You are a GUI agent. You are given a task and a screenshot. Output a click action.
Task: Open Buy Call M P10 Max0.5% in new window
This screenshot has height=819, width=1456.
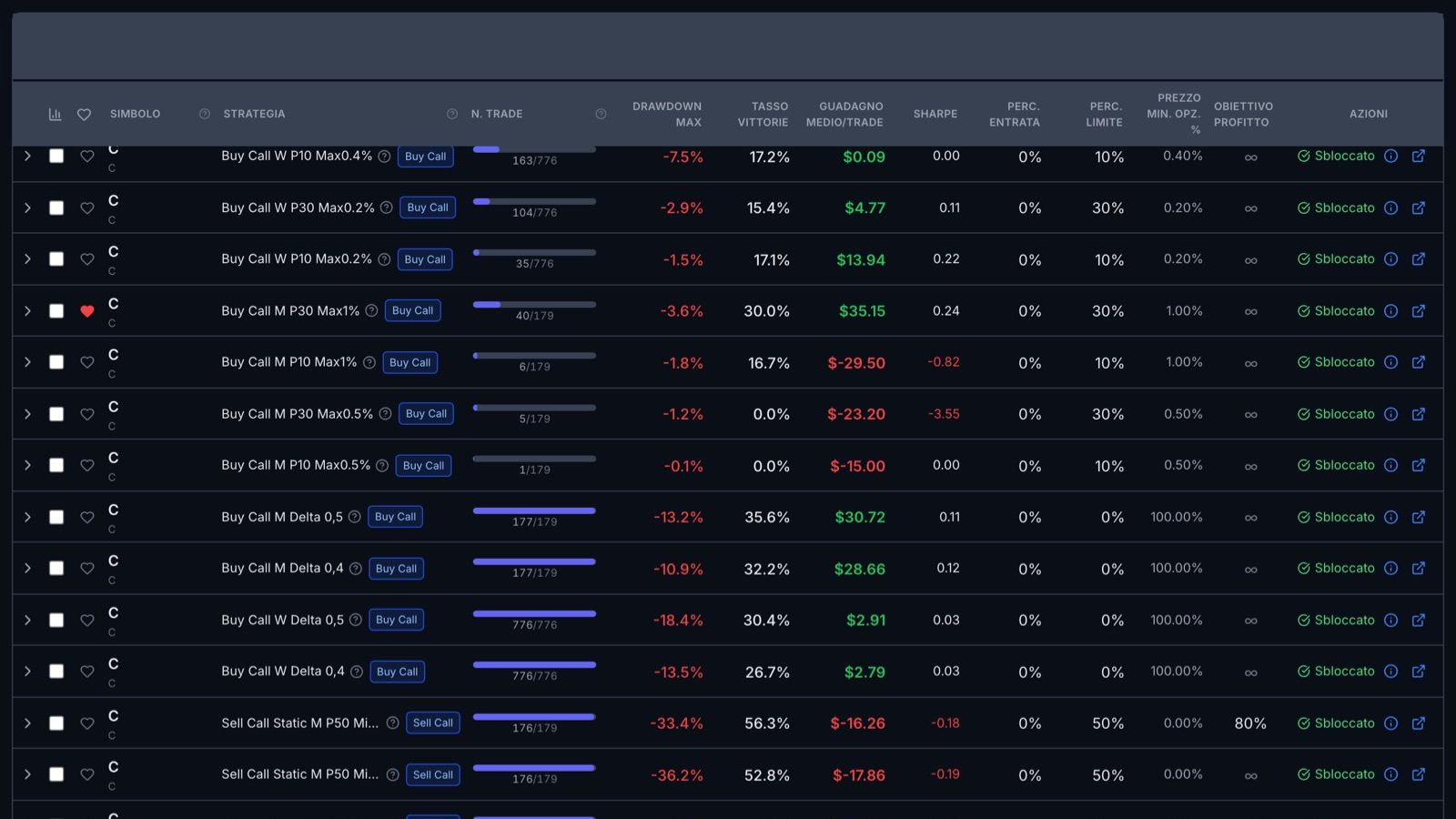click(1418, 465)
